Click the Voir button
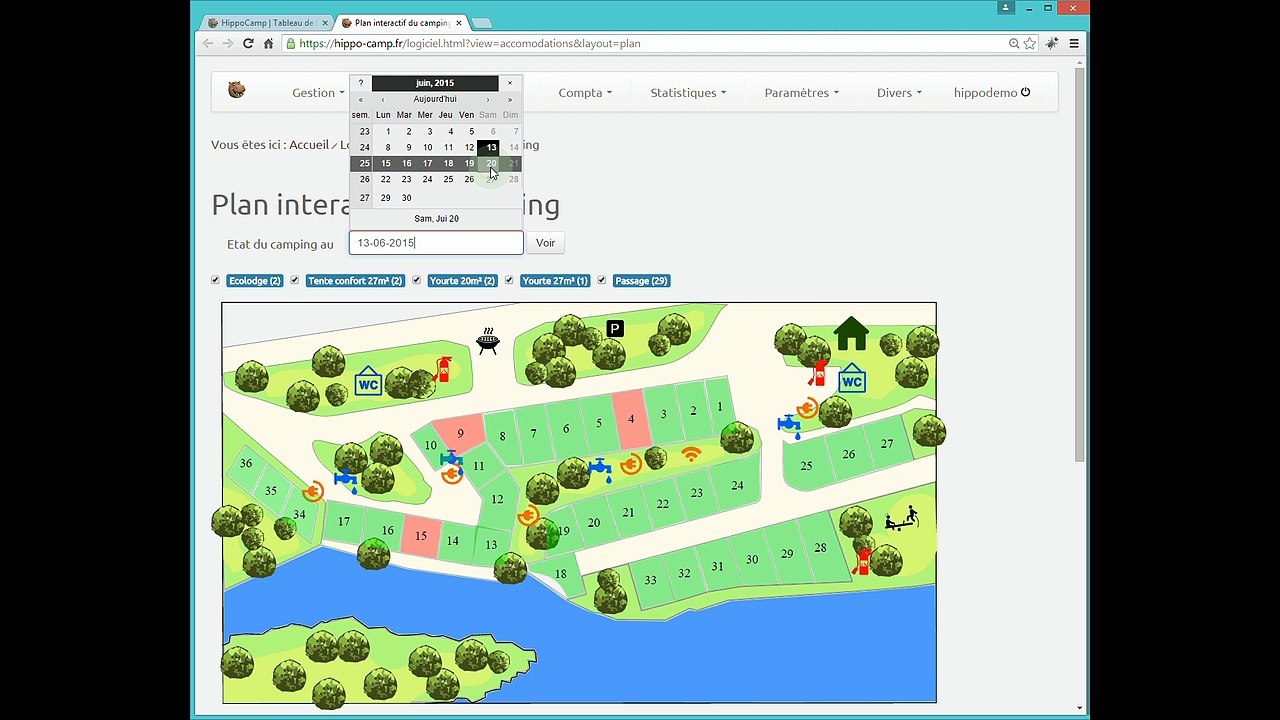Image resolution: width=1280 pixels, height=720 pixels. [545, 243]
